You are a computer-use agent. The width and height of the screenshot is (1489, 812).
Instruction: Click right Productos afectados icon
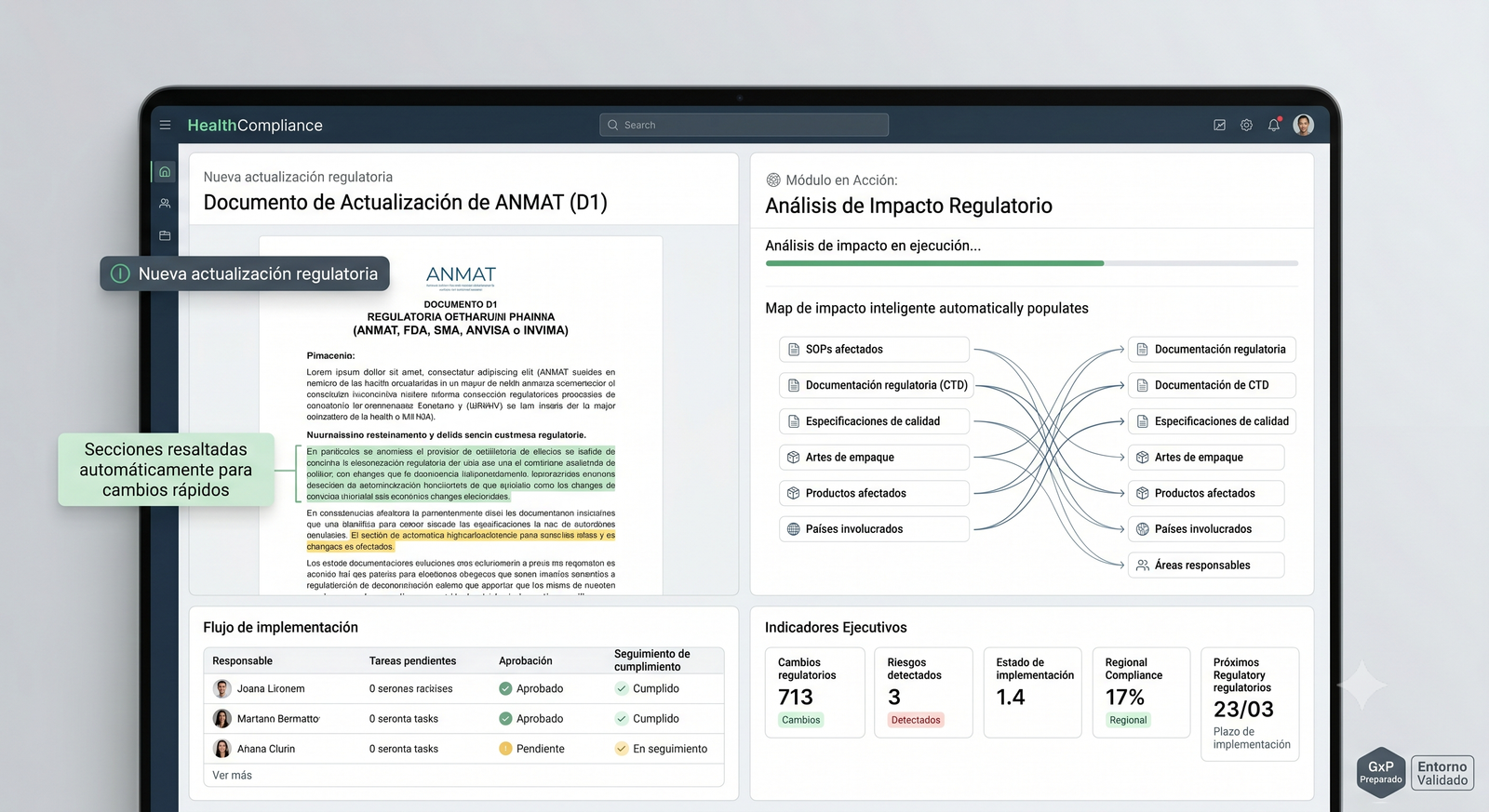1143,493
